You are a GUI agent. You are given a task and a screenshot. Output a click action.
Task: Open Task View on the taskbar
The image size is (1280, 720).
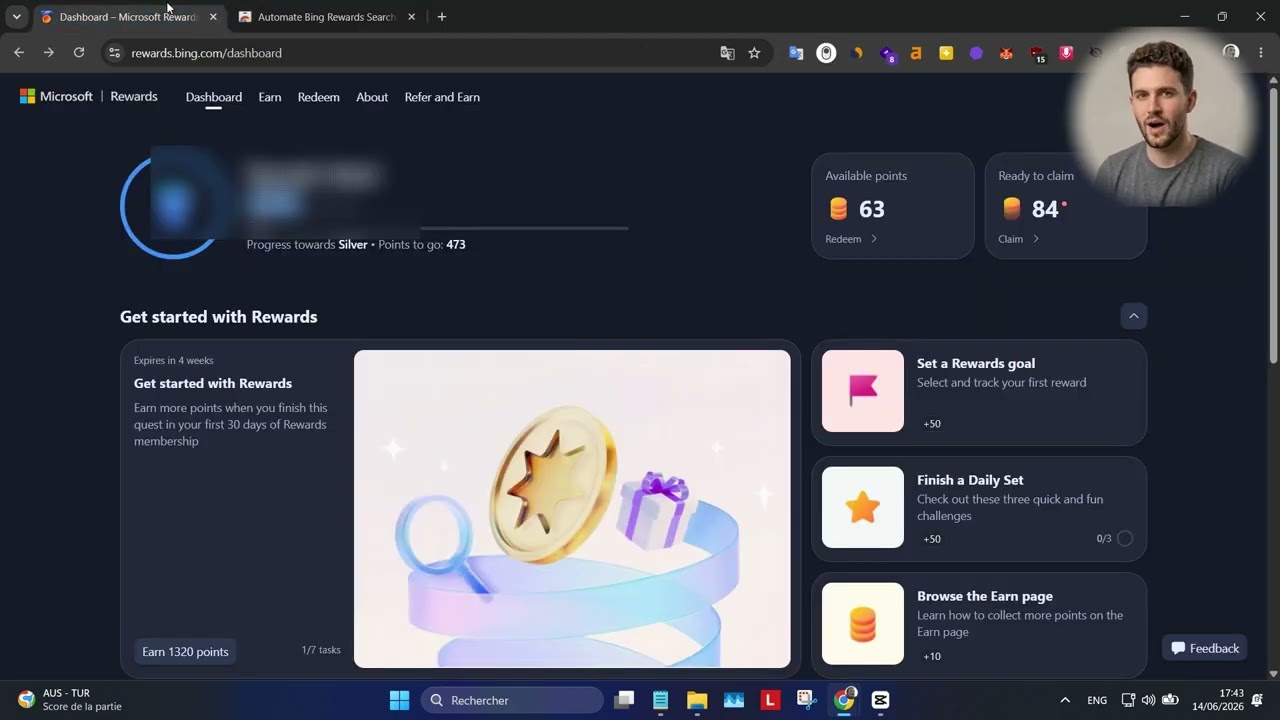pyautogui.click(x=624, y=700)
